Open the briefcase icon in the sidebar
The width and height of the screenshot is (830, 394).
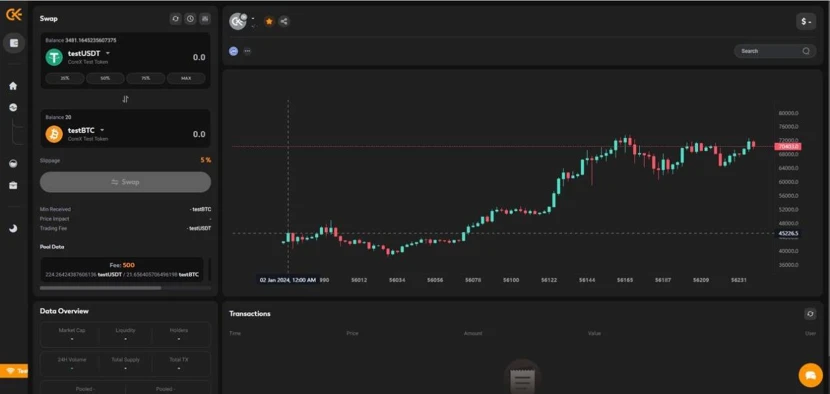[13, 185]
